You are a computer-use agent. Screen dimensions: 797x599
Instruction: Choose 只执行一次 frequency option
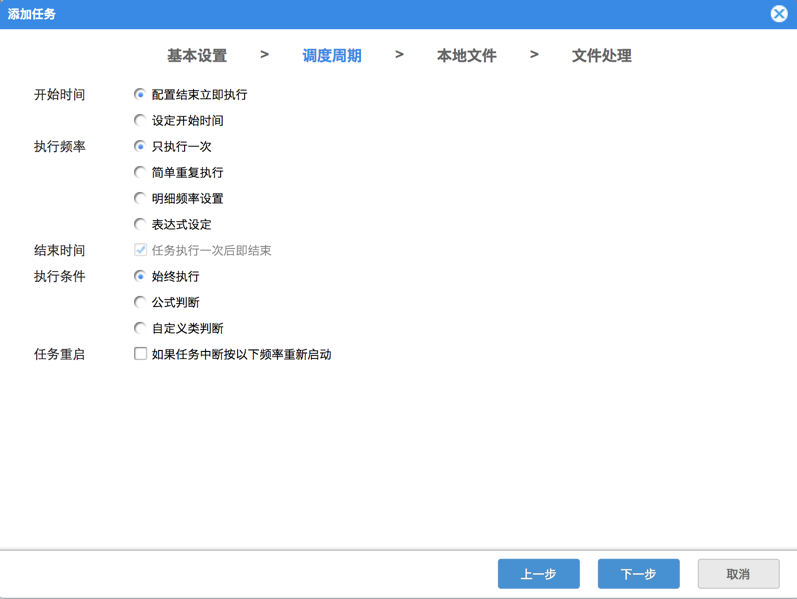click(x=140, y=146)
